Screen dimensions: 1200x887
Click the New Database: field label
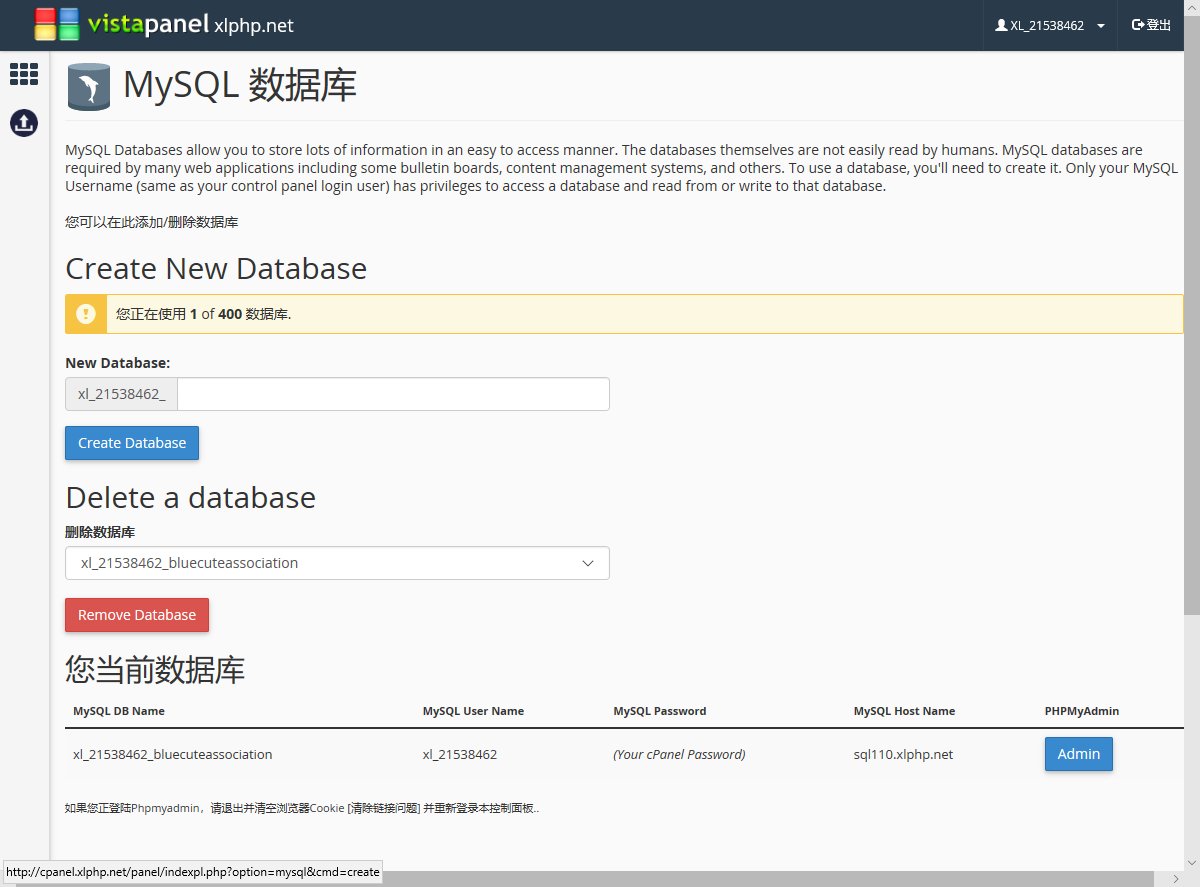117,363
